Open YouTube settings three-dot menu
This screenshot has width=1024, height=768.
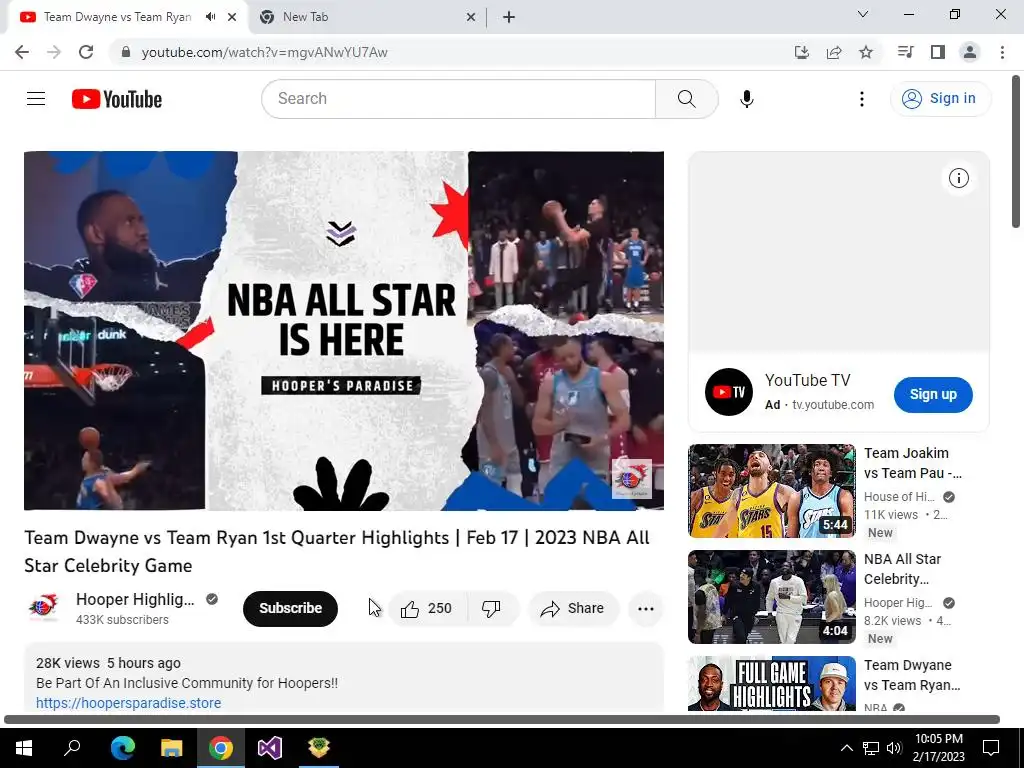coord(861,99)
